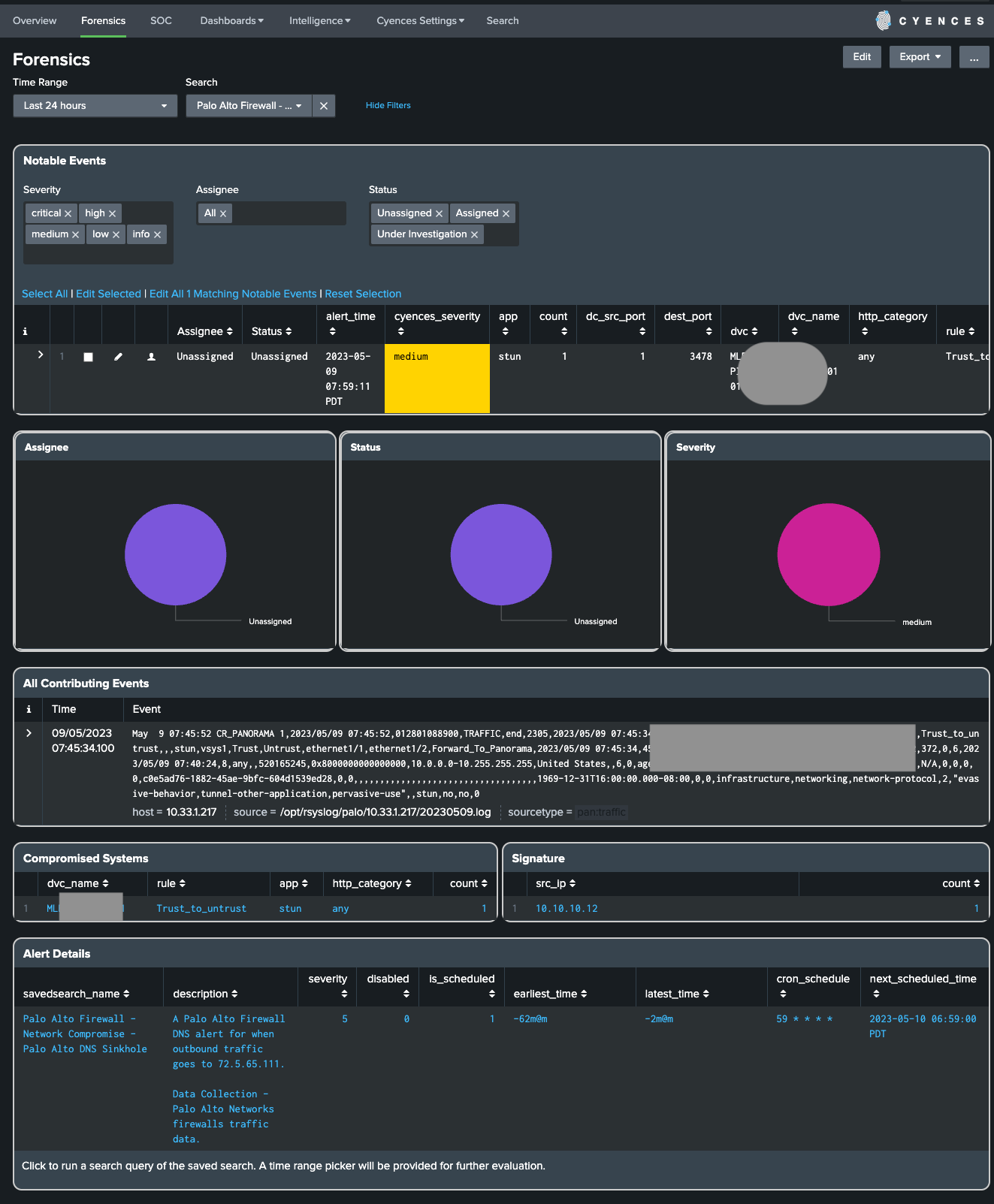Open the Palo Alto Firewall search dropdown
This screenshot has height=1204, width=994.
[249, 106]
